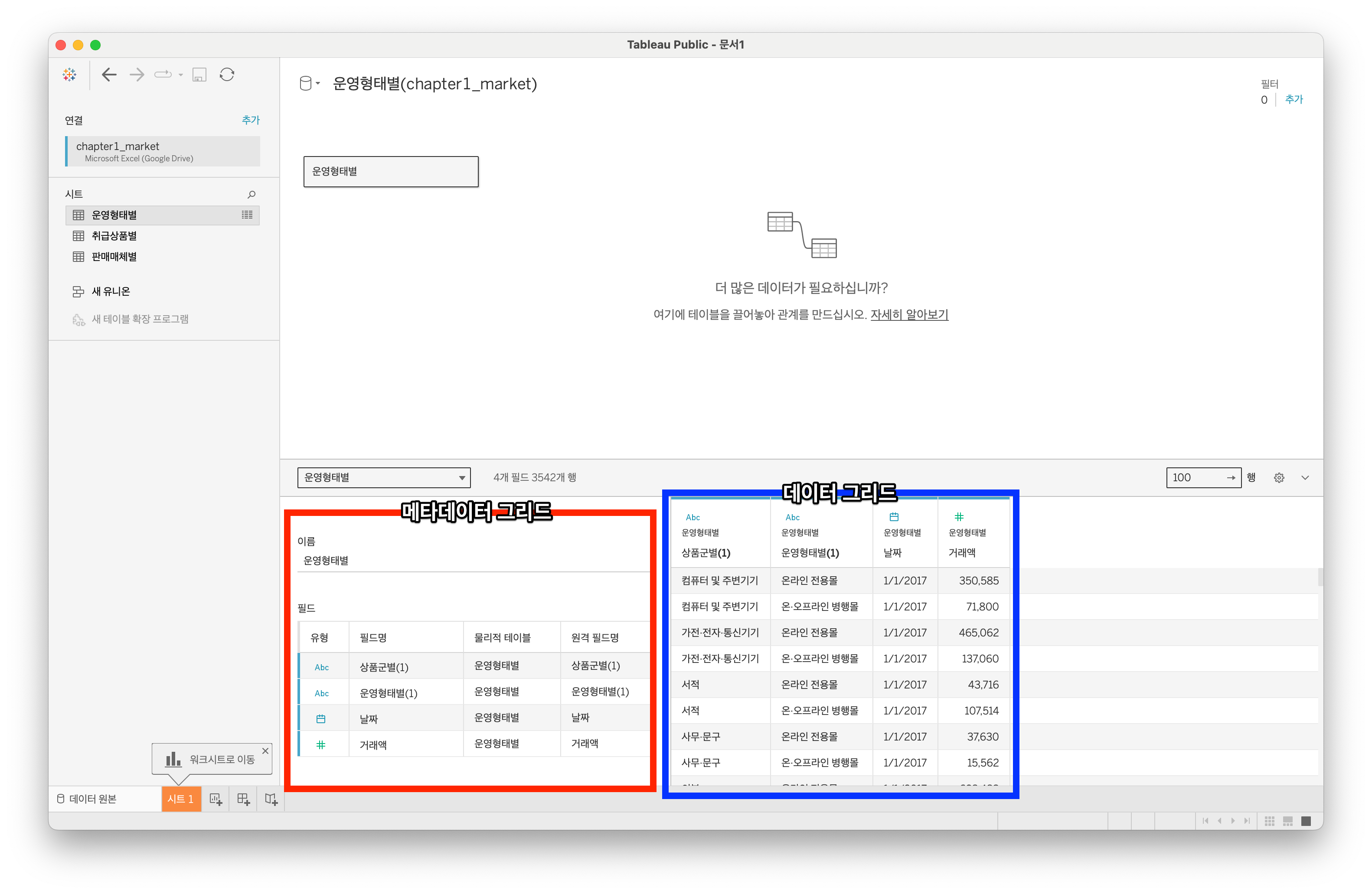
Task: Switch to the 시트 1 tab
Action: click(x=180, y=799)
